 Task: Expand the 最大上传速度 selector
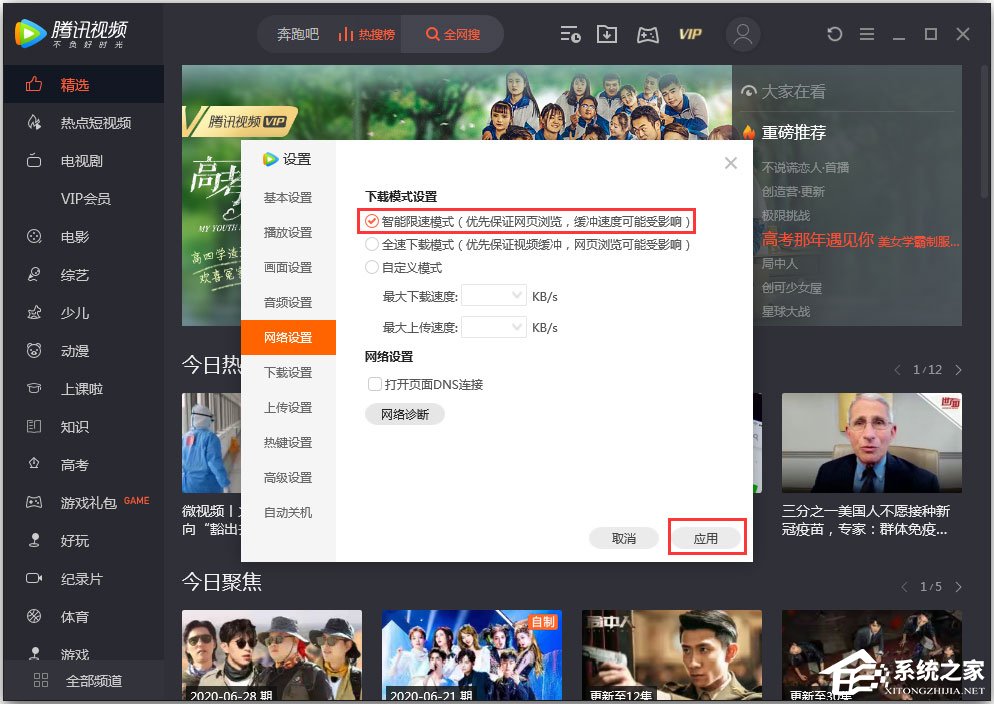494,326
